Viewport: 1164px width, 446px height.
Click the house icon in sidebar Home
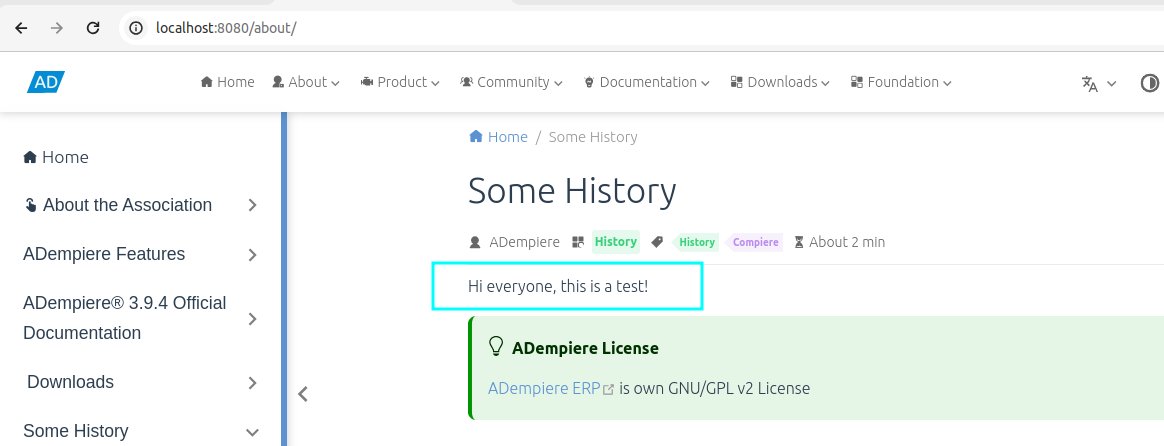click(30, 157)
